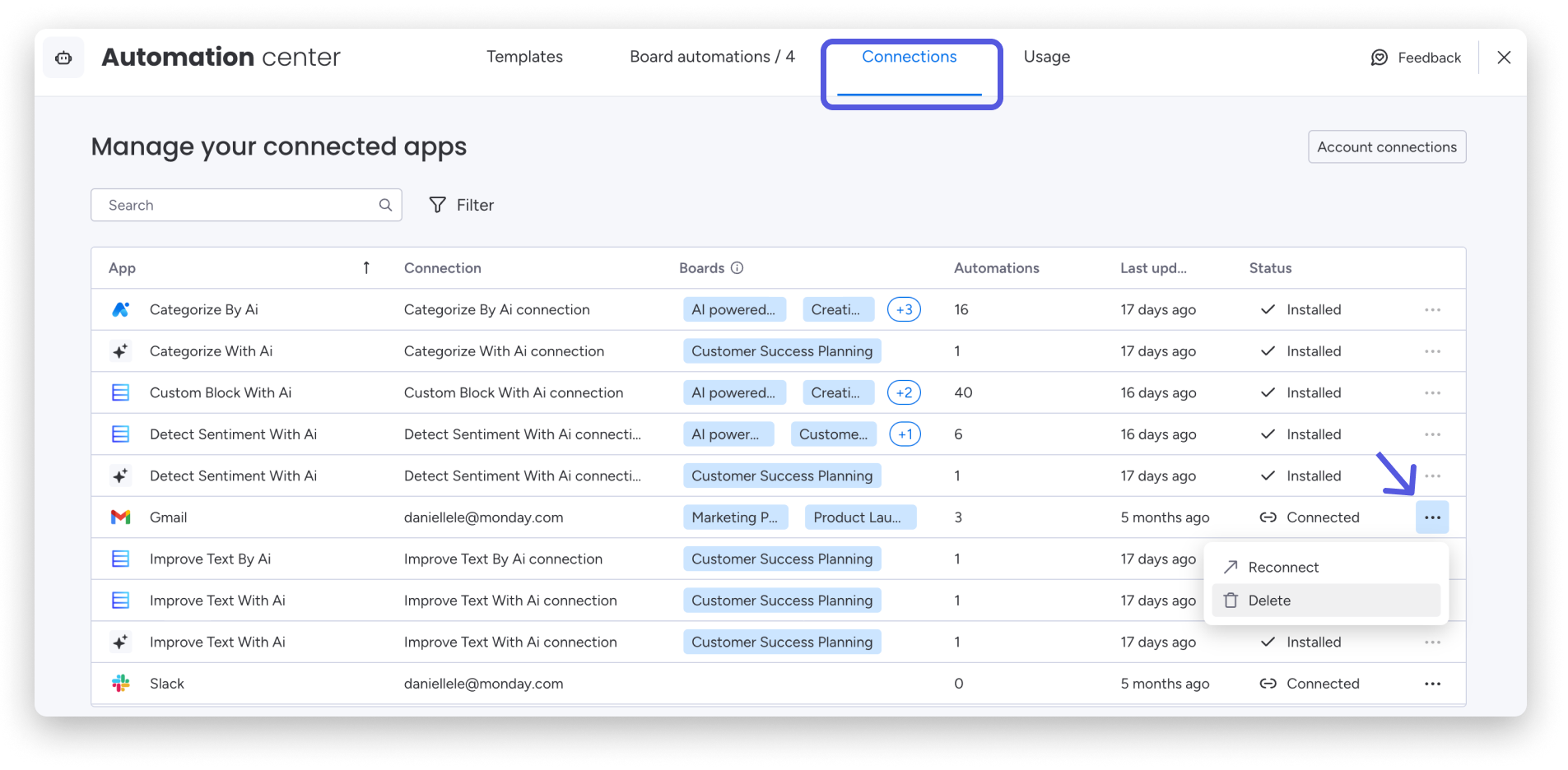Switch to the Templates tab
This screenshot has width=1568, height=770.
pyautogui.click(x=524, y=57)
